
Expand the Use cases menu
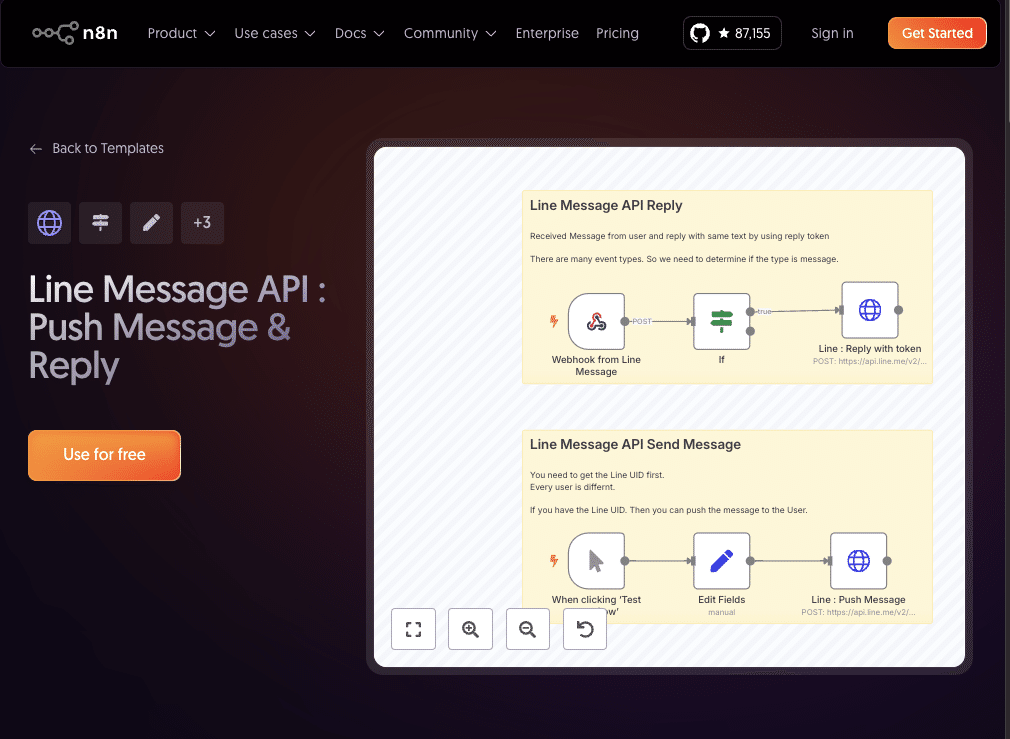274,33
